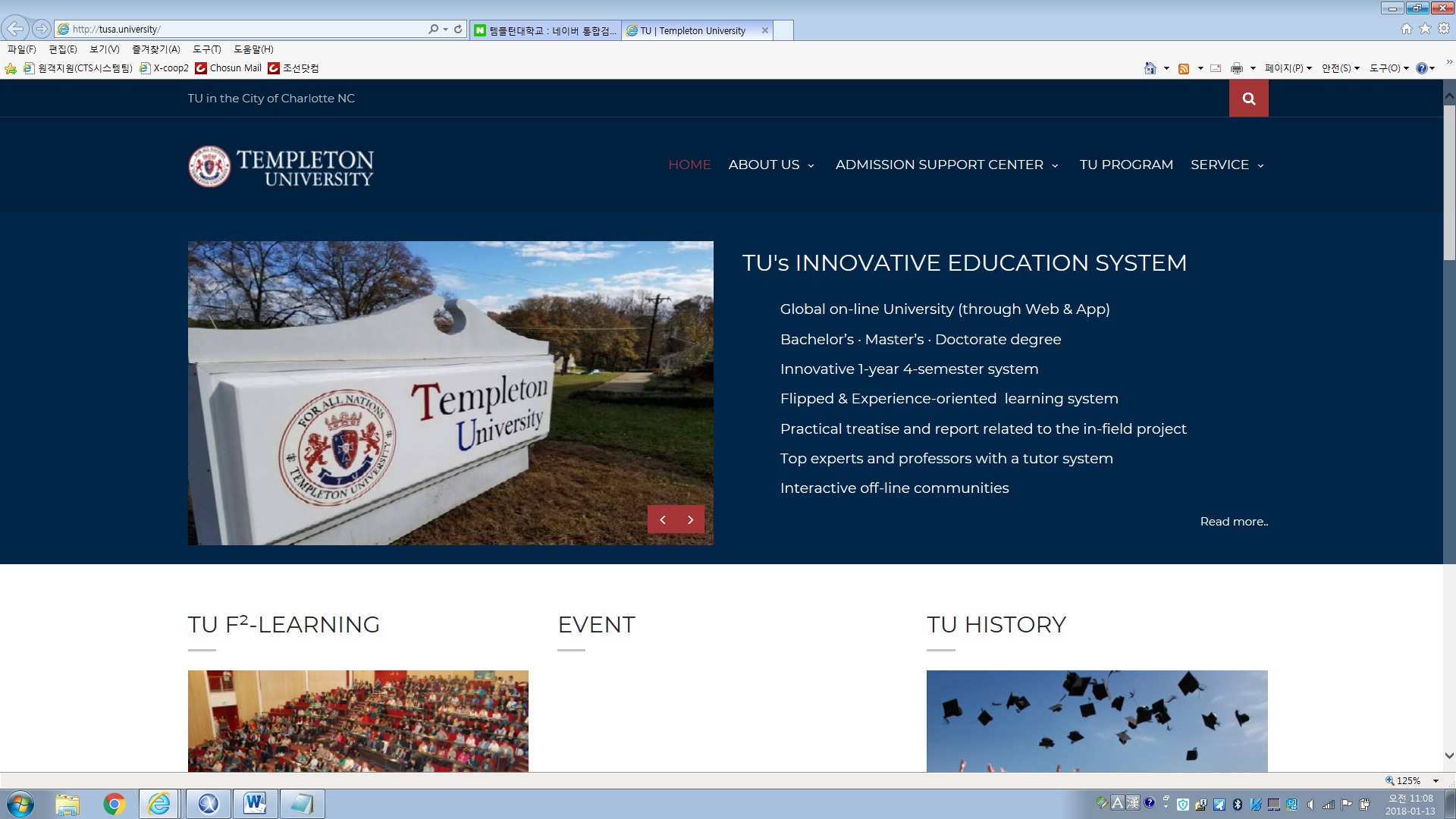Open favorites star icon at top right
1456x819 pixels.
point(1425,29)
